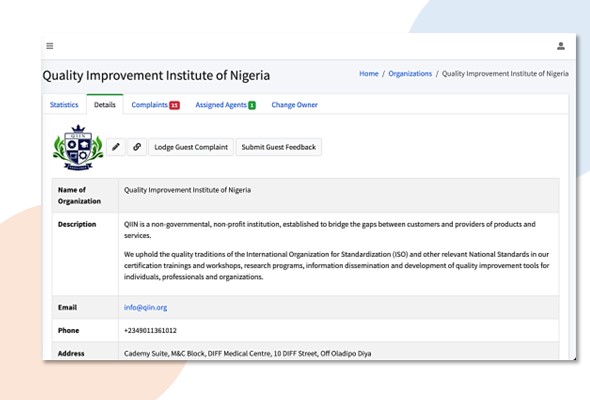Switch to the Change Owner tab
Image resolution: width=590 pixels, height=400 pixels.
tap(294, 105)
